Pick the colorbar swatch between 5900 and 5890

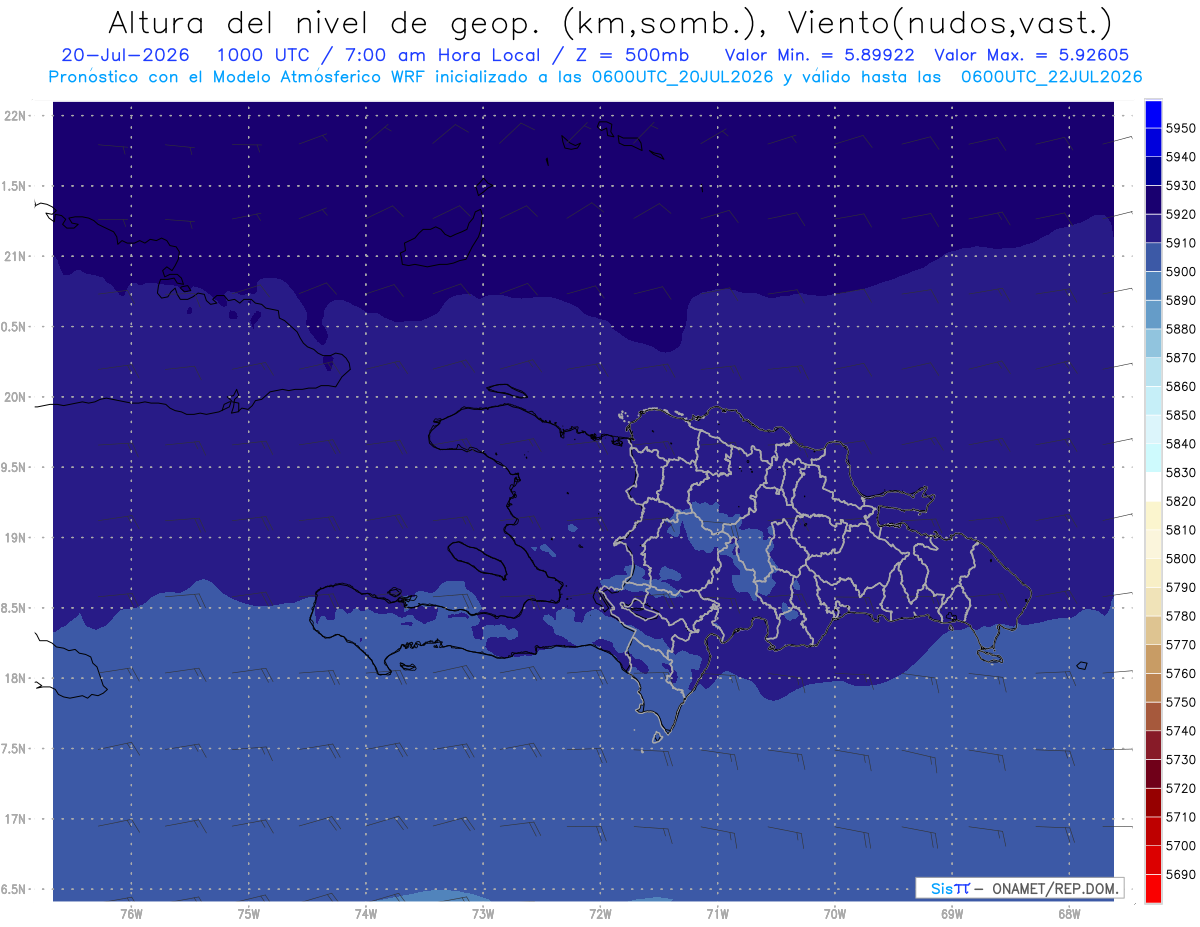pyautogui.click(x=1153, y=286)
